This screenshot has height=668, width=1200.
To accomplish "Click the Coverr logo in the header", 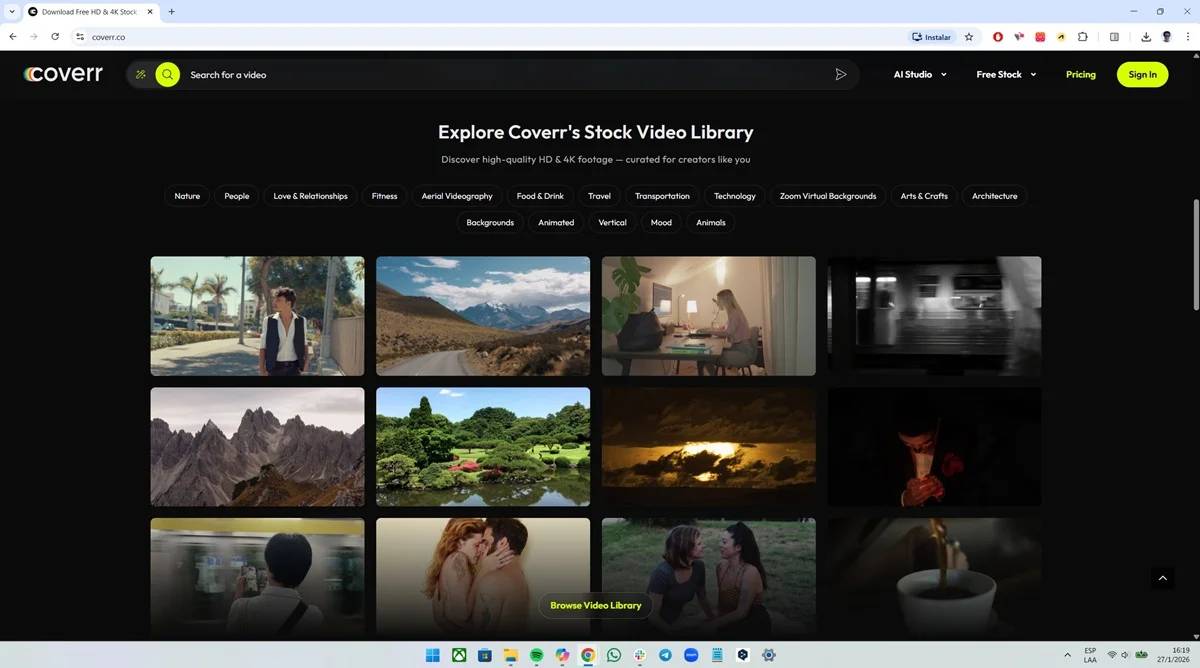I will point(63,74).
